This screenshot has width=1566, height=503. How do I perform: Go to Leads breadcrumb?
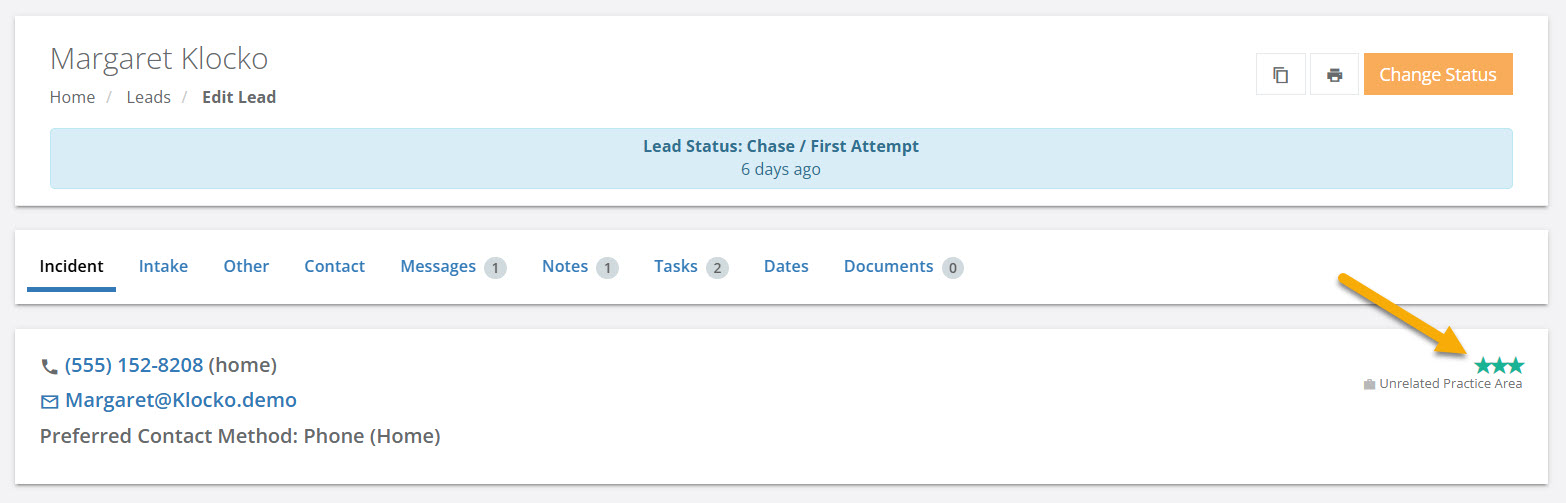click(x=149, y=97)
